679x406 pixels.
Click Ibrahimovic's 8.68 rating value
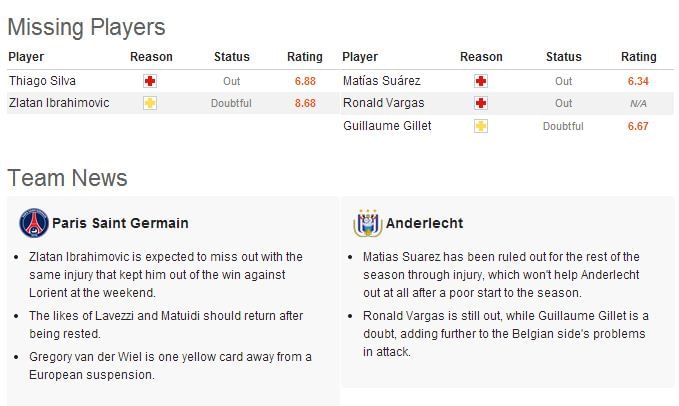click(x=305, y=103)
